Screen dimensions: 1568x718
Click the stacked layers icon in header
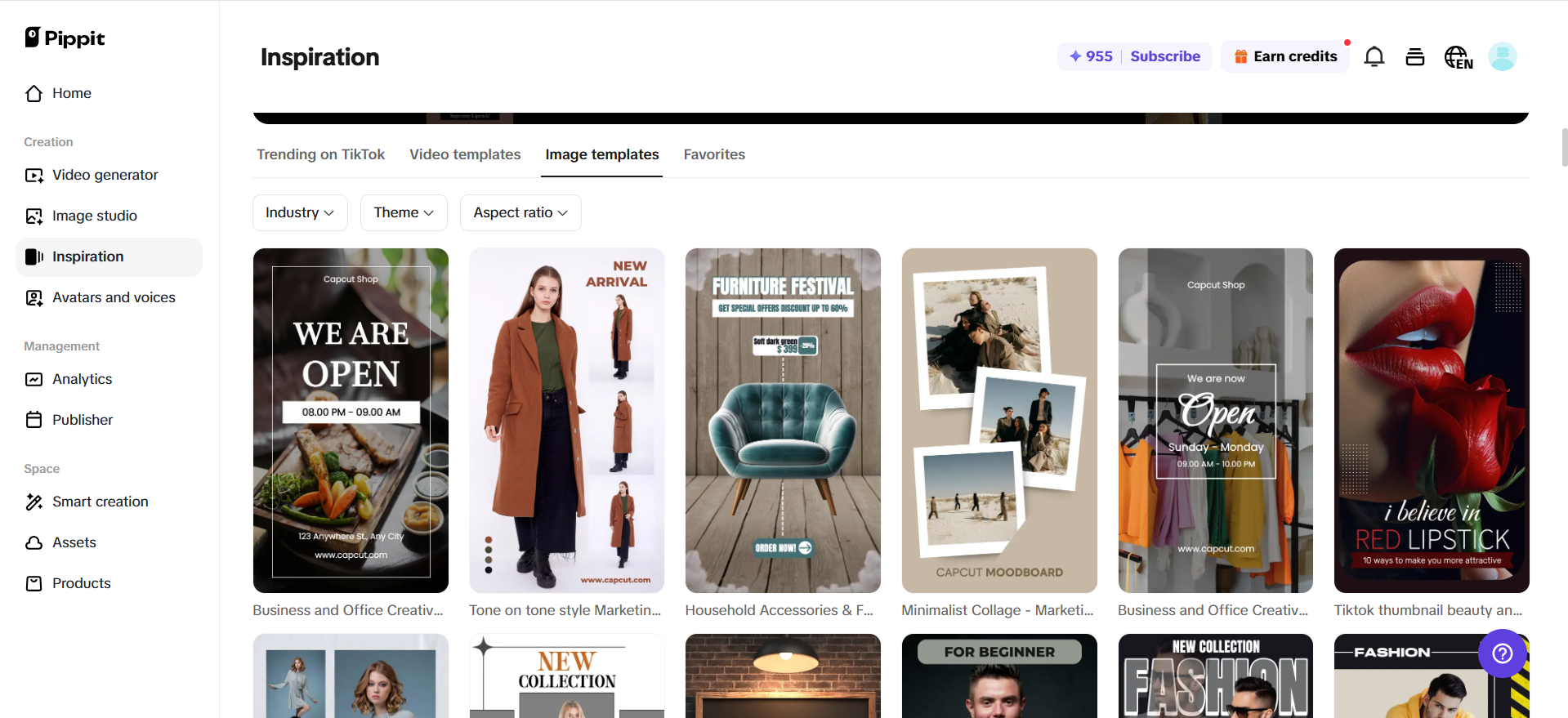(x=1415, y=56)
